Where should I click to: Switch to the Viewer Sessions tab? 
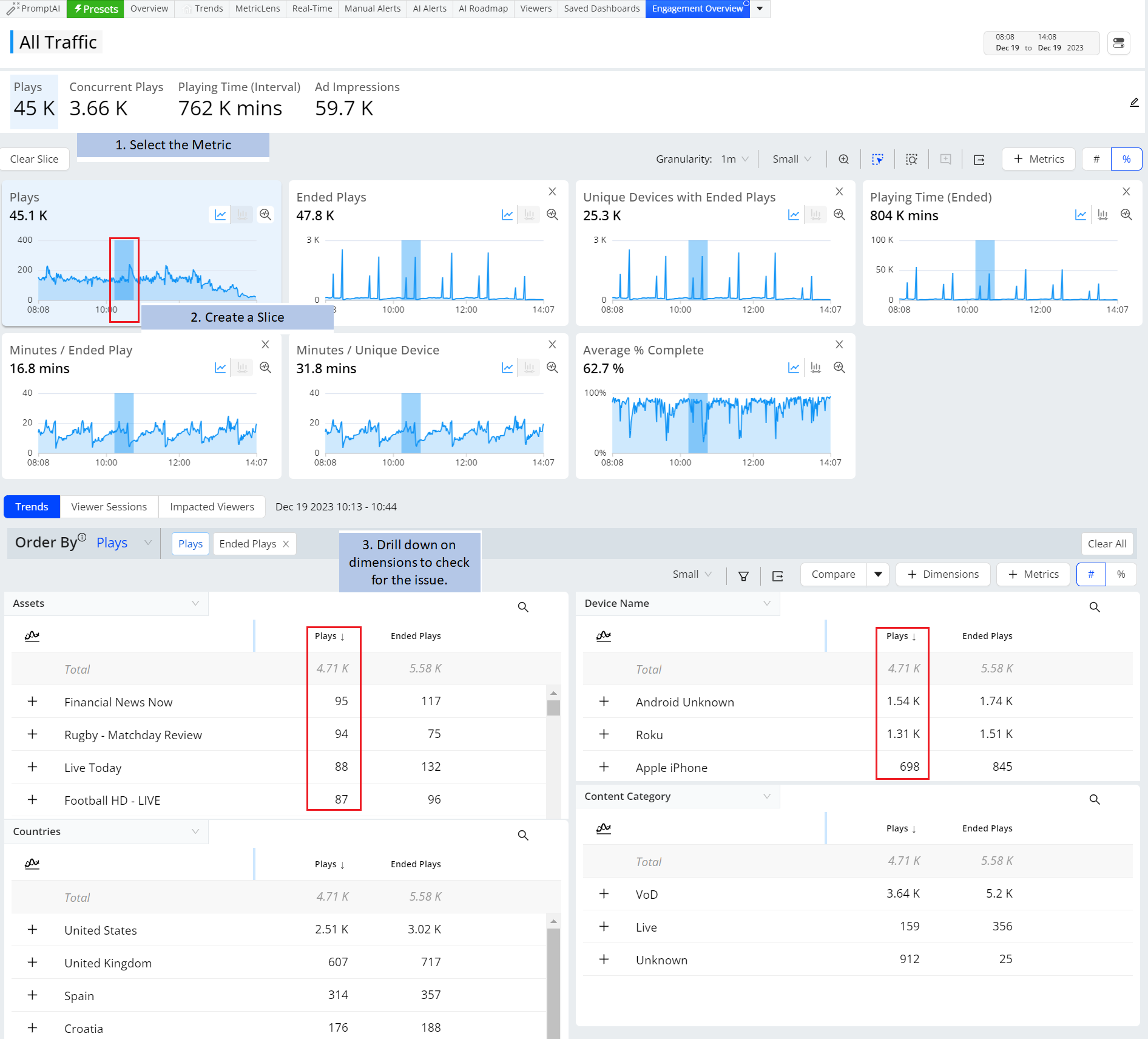click(109, 507)
